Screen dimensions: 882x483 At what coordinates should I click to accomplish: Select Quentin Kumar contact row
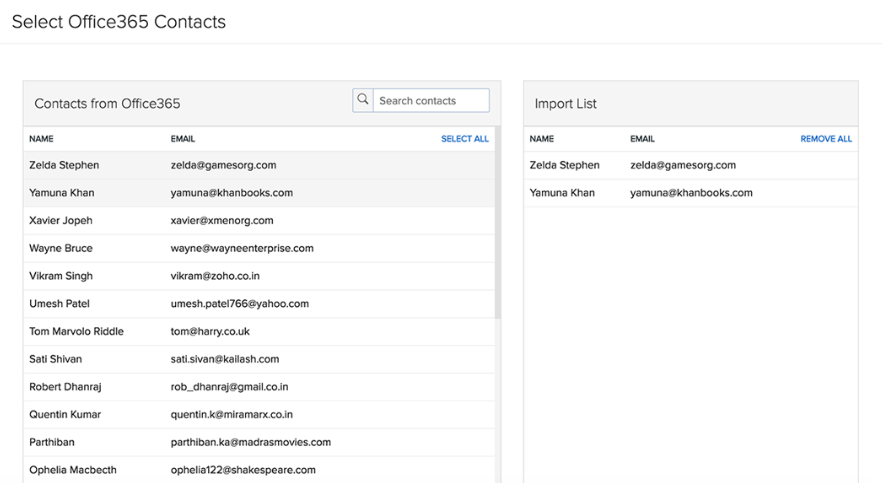coord(258,415)
